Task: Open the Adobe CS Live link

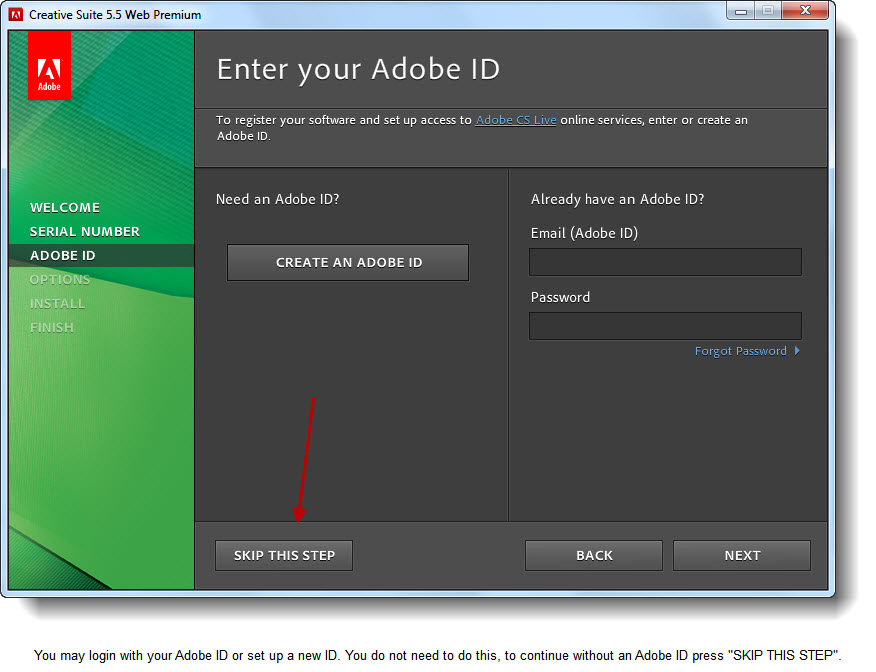Action: point(515,120)
